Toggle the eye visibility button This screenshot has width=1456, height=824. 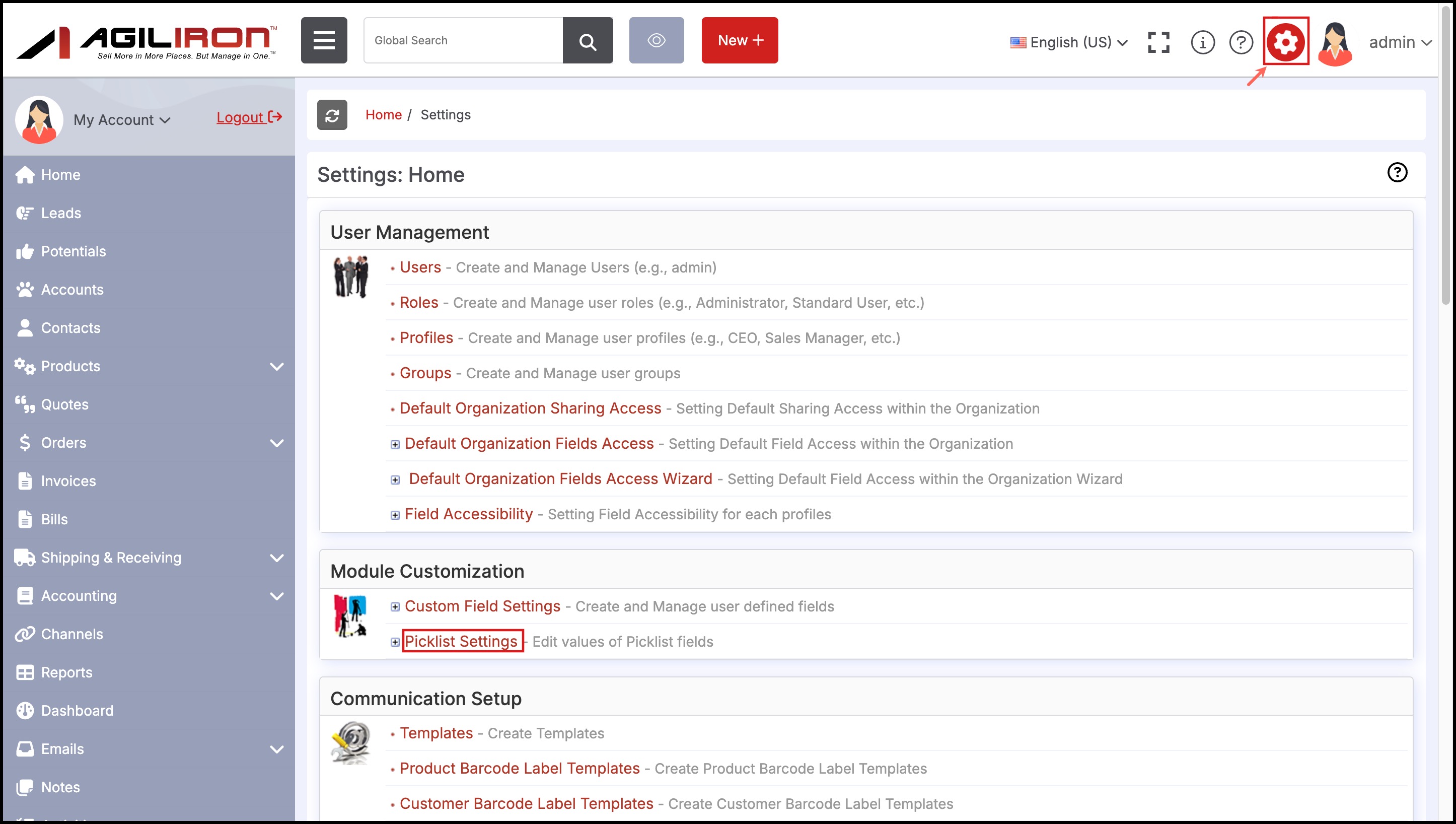click(656, 41)
